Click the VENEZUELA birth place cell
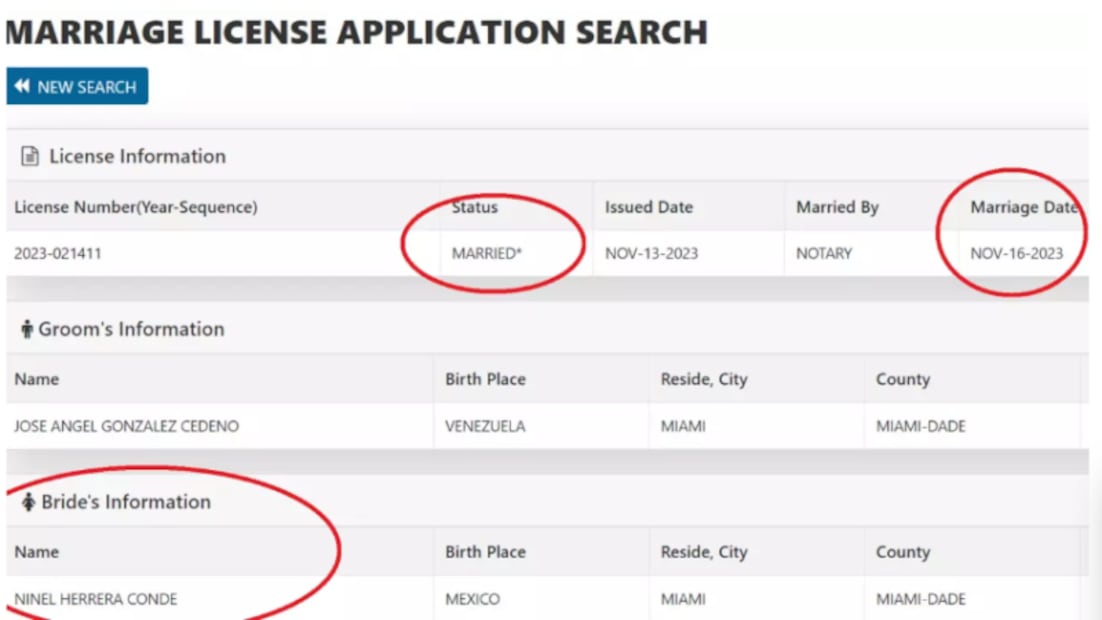The width and height of the screenshot is (1102, 620). click(x=485, y=427)
